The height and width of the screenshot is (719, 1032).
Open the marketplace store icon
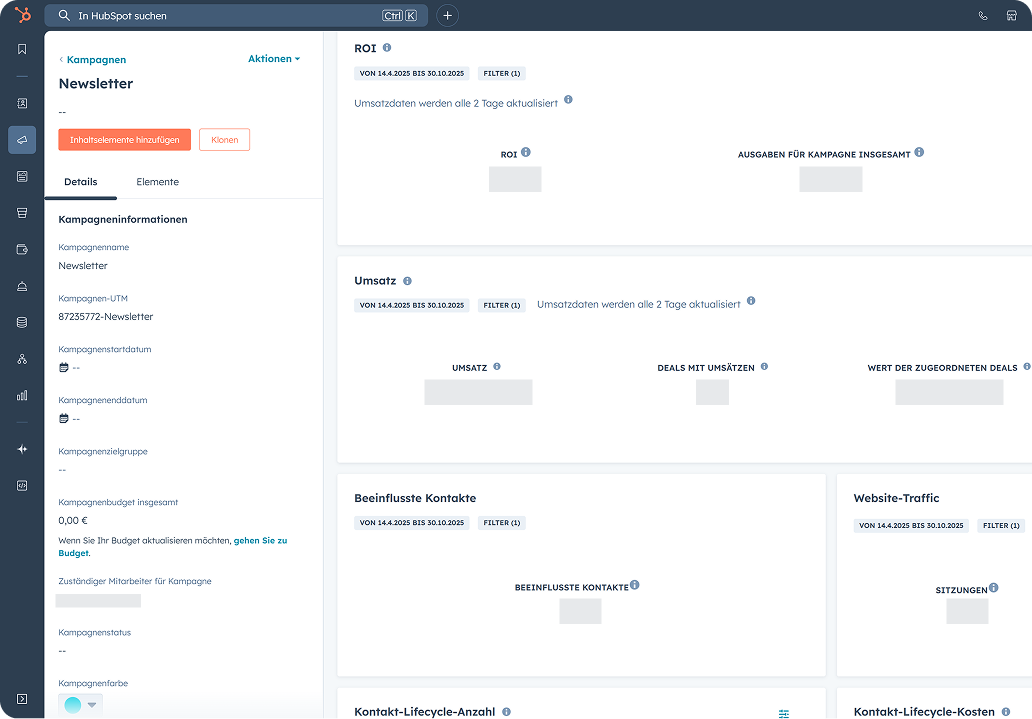(x=1011, y=16)
